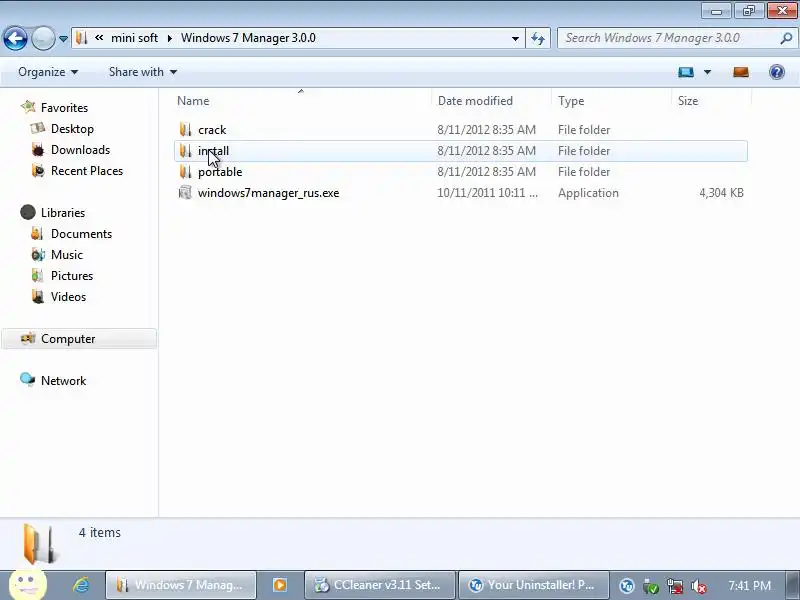800x600 pixels.
Task: Change your view using the view icon
Action: point(686,72)
